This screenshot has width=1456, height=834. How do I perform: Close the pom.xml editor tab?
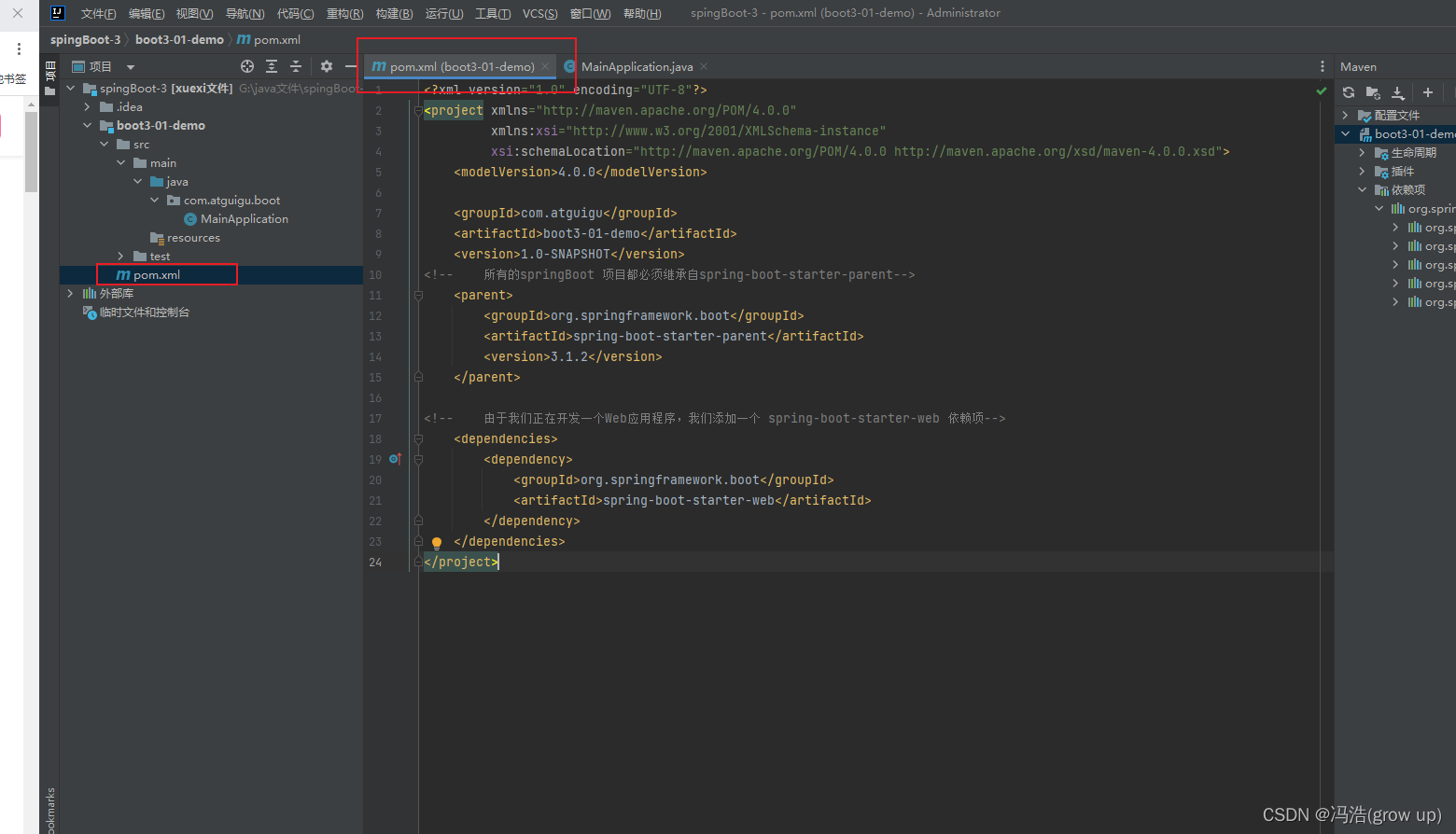545,66
